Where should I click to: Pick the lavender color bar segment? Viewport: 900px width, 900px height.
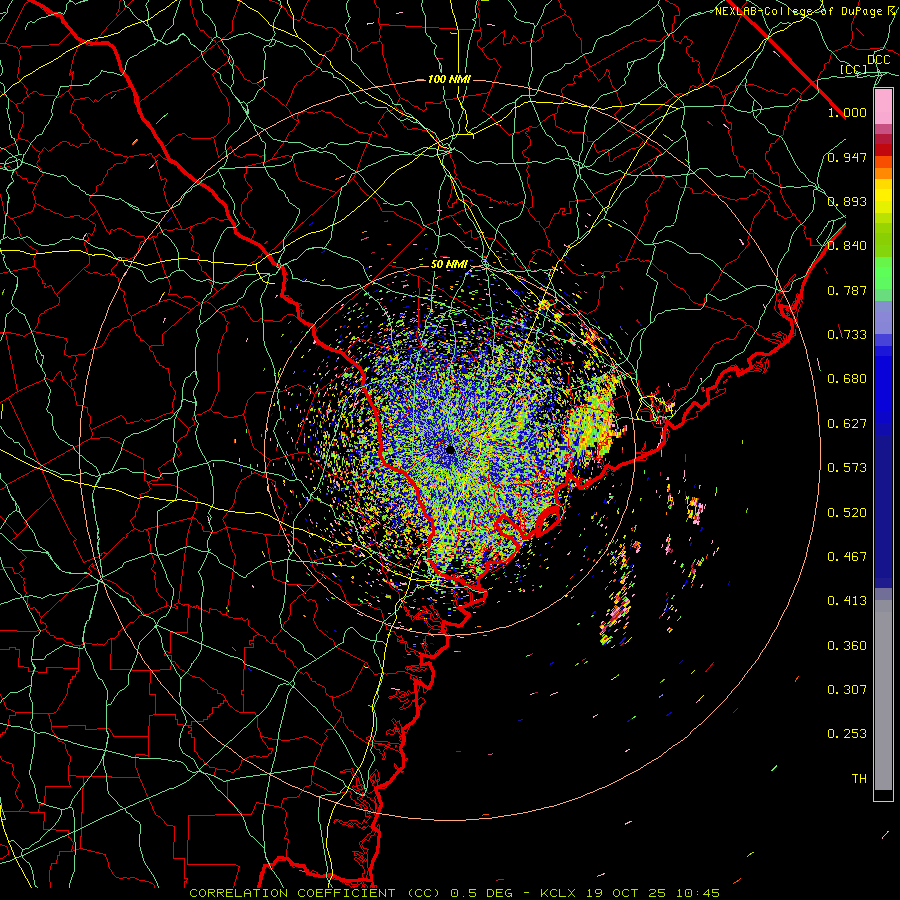pos(883,317)
